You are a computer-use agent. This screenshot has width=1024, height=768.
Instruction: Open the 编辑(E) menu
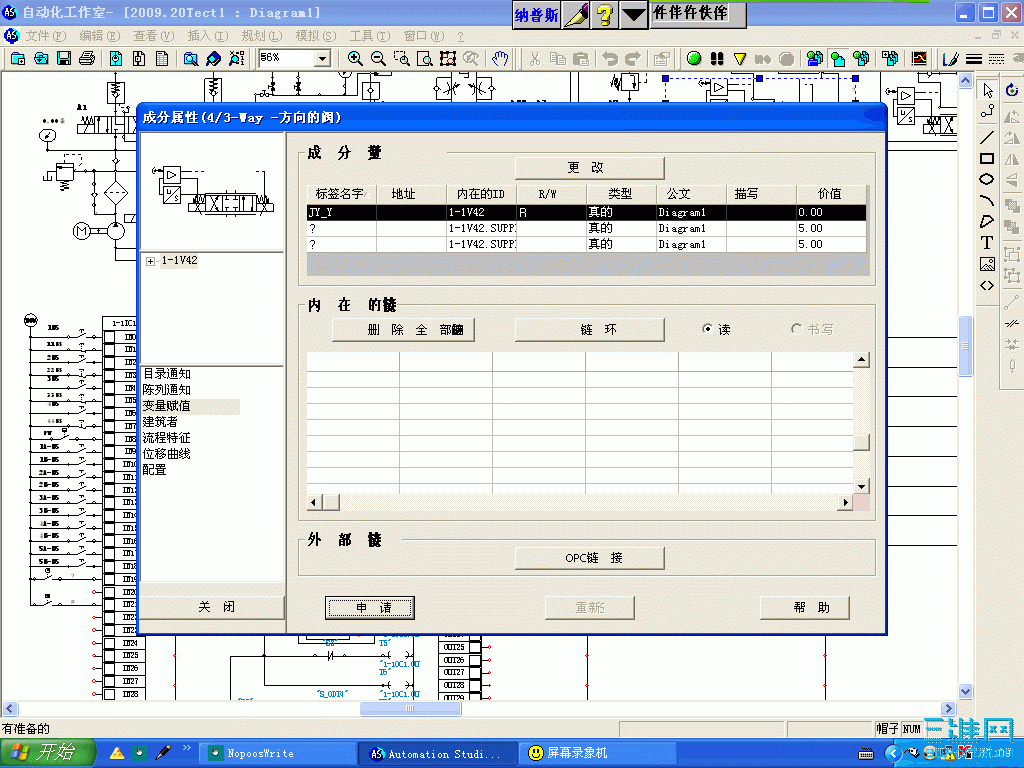pos(100,36)
